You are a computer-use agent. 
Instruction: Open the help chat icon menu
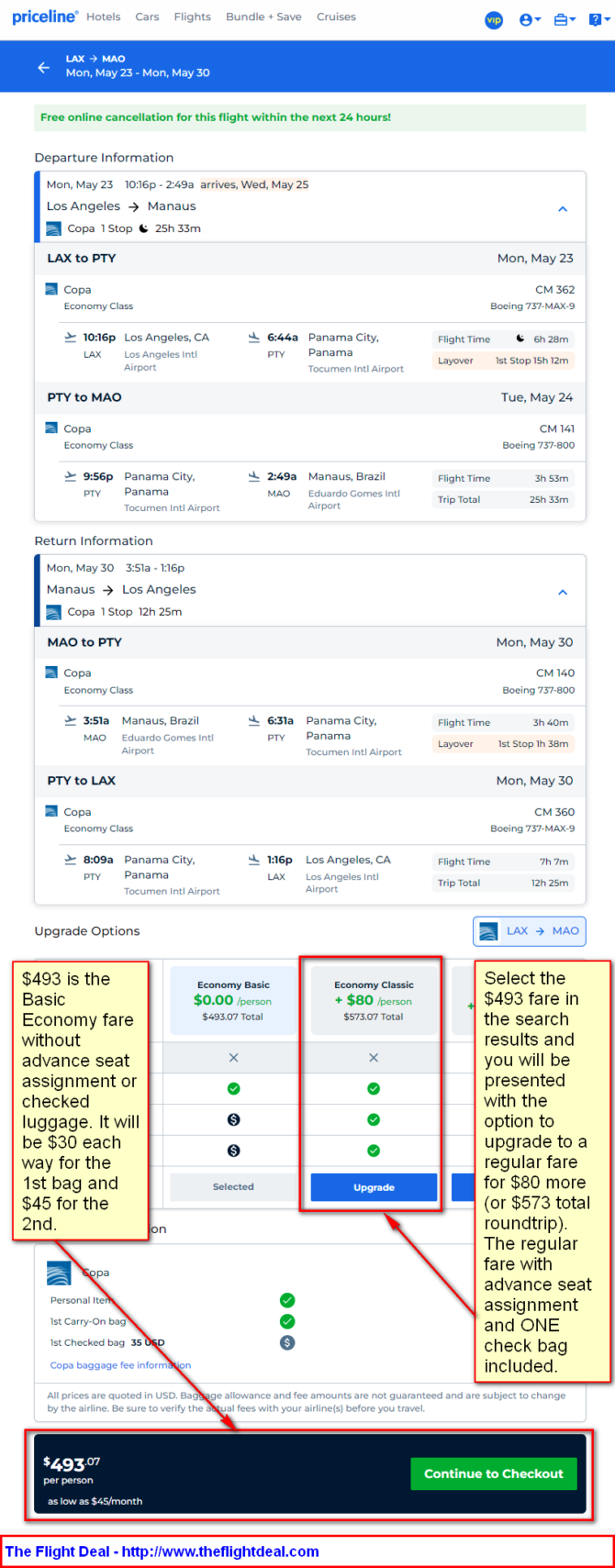click(598, 19)
